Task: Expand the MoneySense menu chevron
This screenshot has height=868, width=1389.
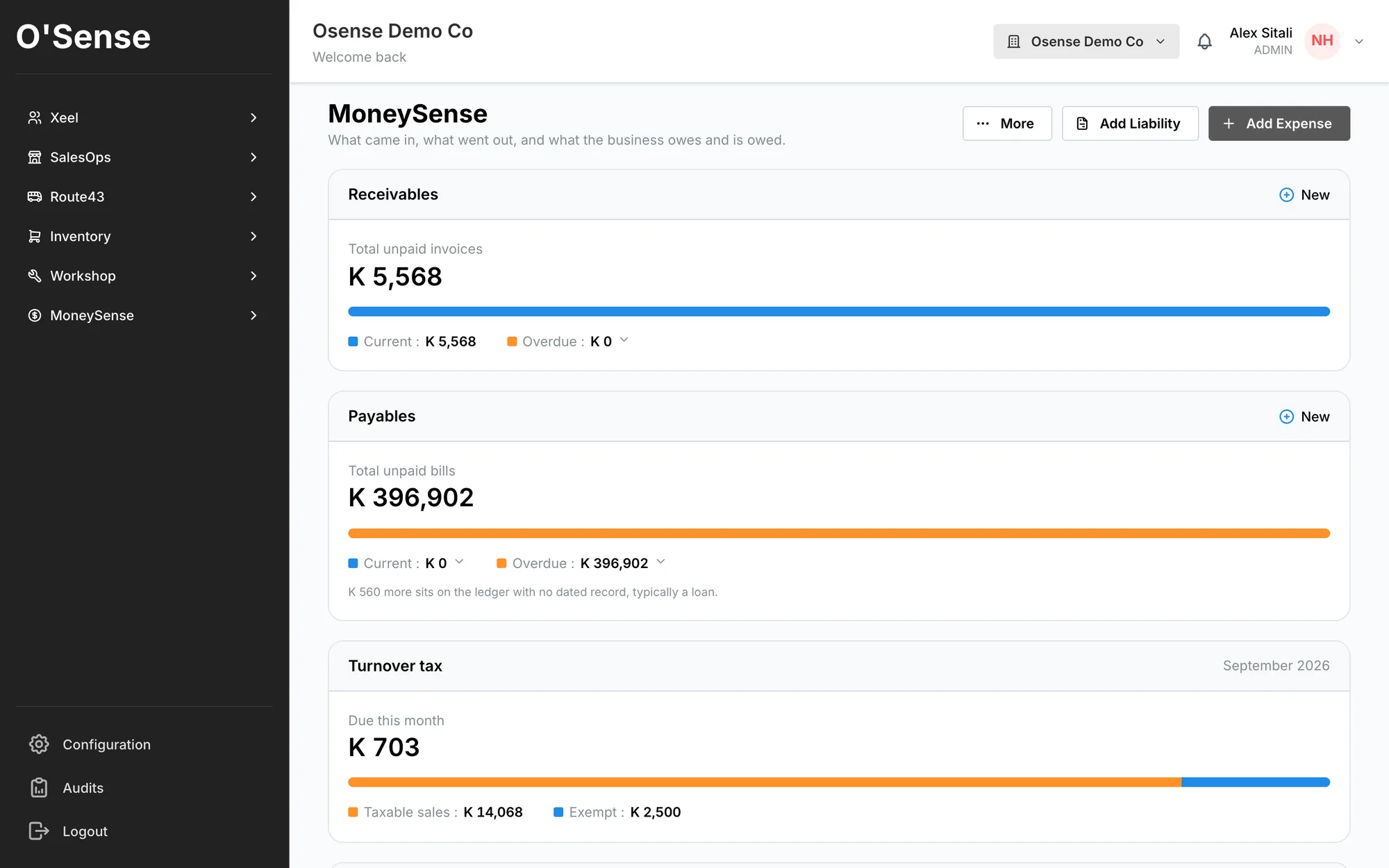Action: point(253,315)
